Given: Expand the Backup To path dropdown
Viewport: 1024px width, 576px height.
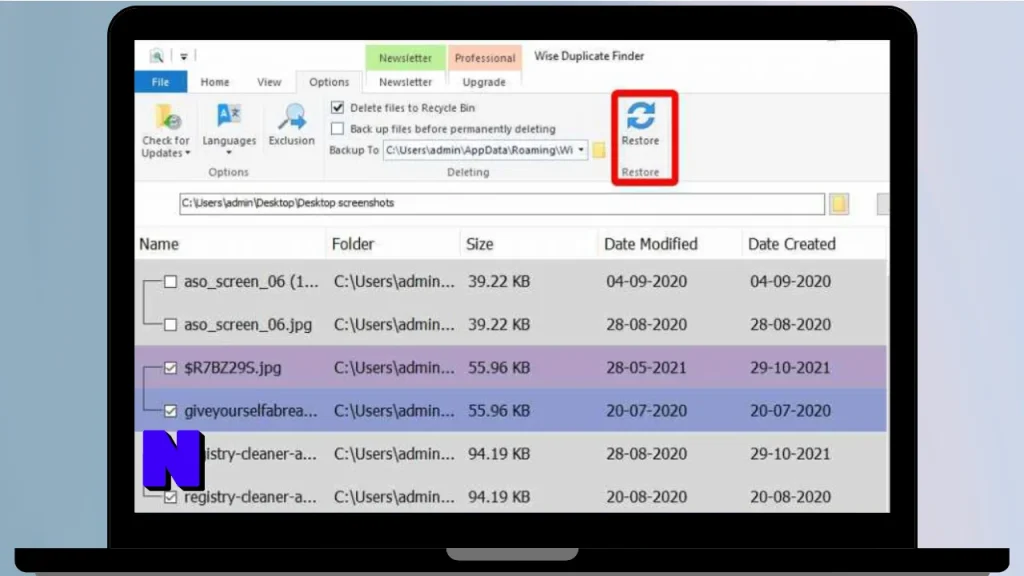Looking at the screenshot, I should pos(581,150).
